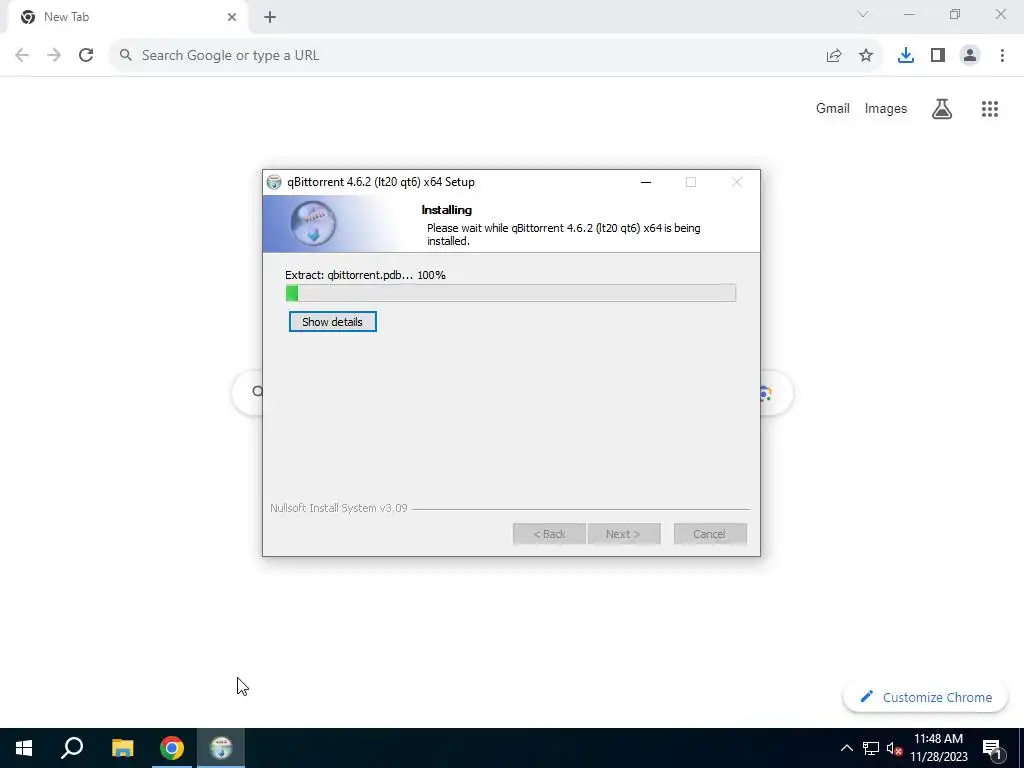
Task: Click the installer progress bar
Action: [511, 293]
